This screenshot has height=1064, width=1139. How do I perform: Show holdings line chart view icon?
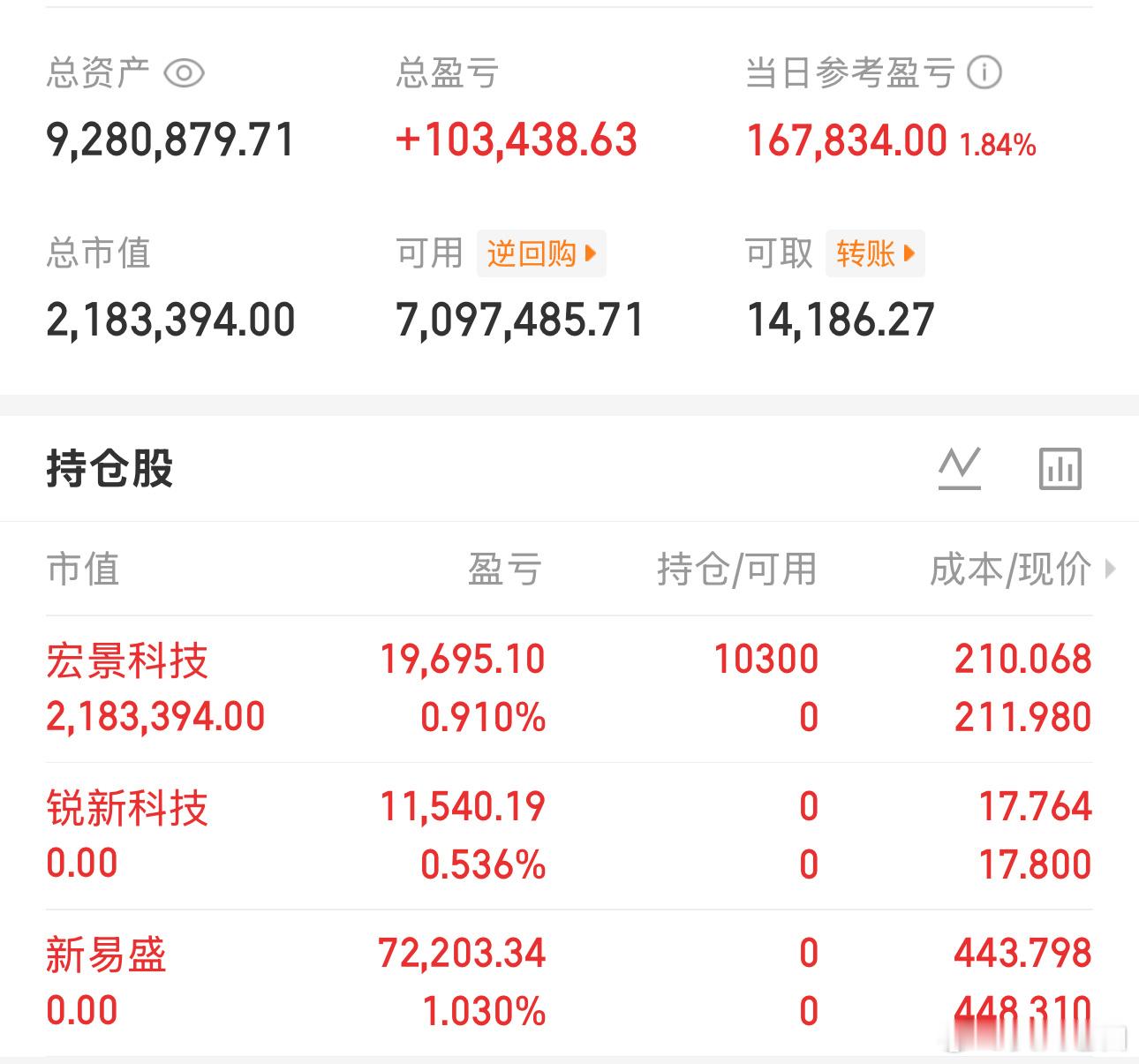pos(960,468)
